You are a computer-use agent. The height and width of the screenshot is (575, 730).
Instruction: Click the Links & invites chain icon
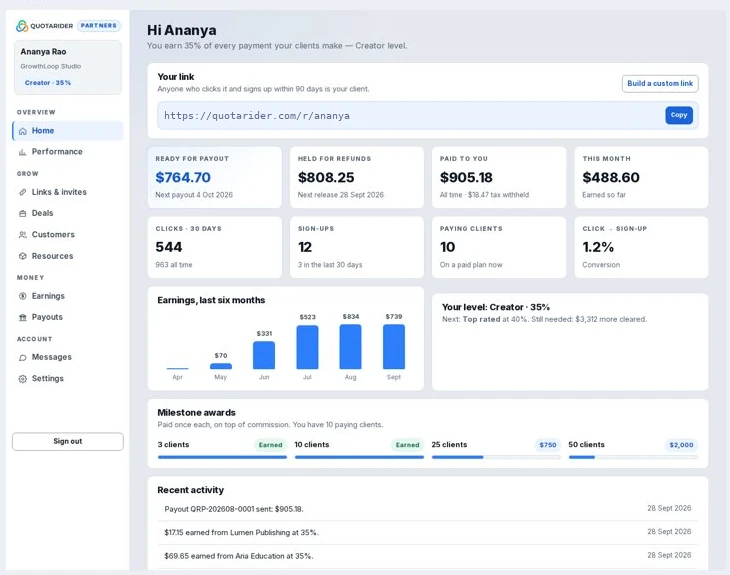point(22,192)
